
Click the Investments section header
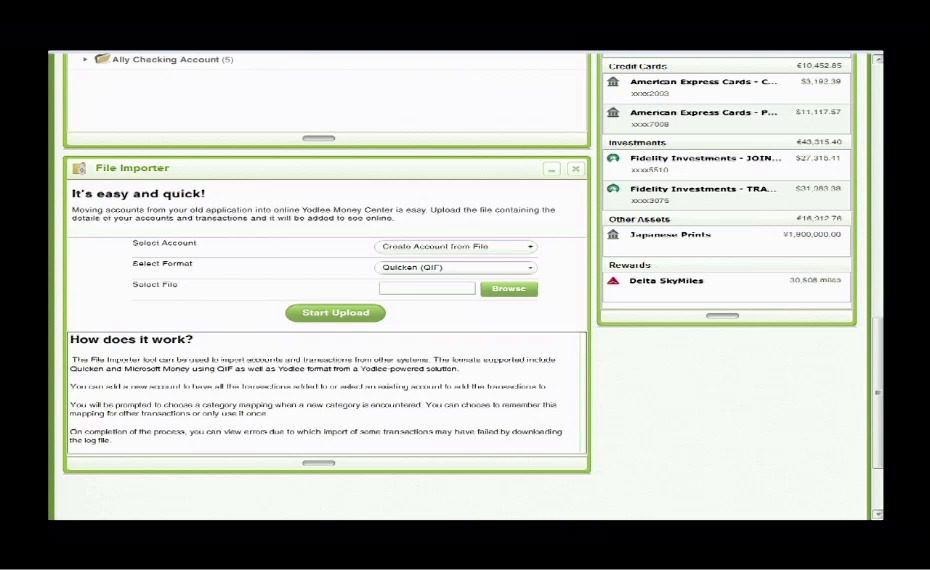coord(727,142)
